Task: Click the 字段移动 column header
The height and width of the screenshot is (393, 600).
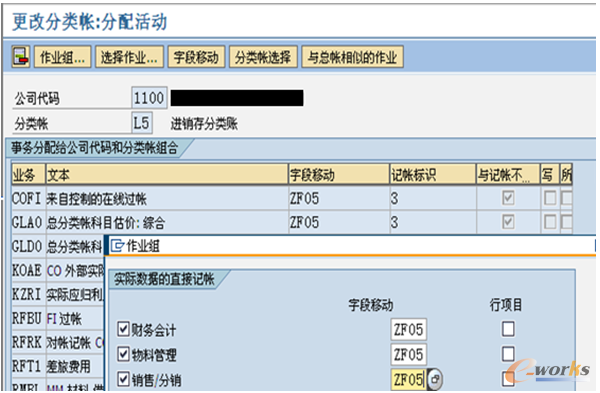Action: coord(339,175)
